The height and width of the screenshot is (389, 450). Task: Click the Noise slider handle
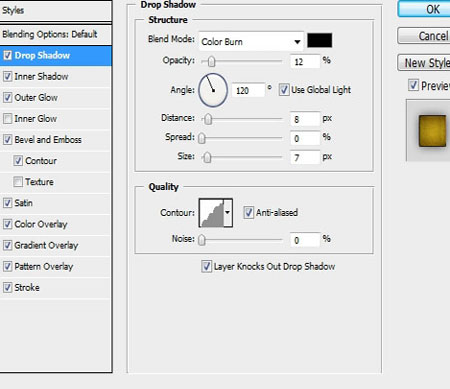[x=202, y=240]
